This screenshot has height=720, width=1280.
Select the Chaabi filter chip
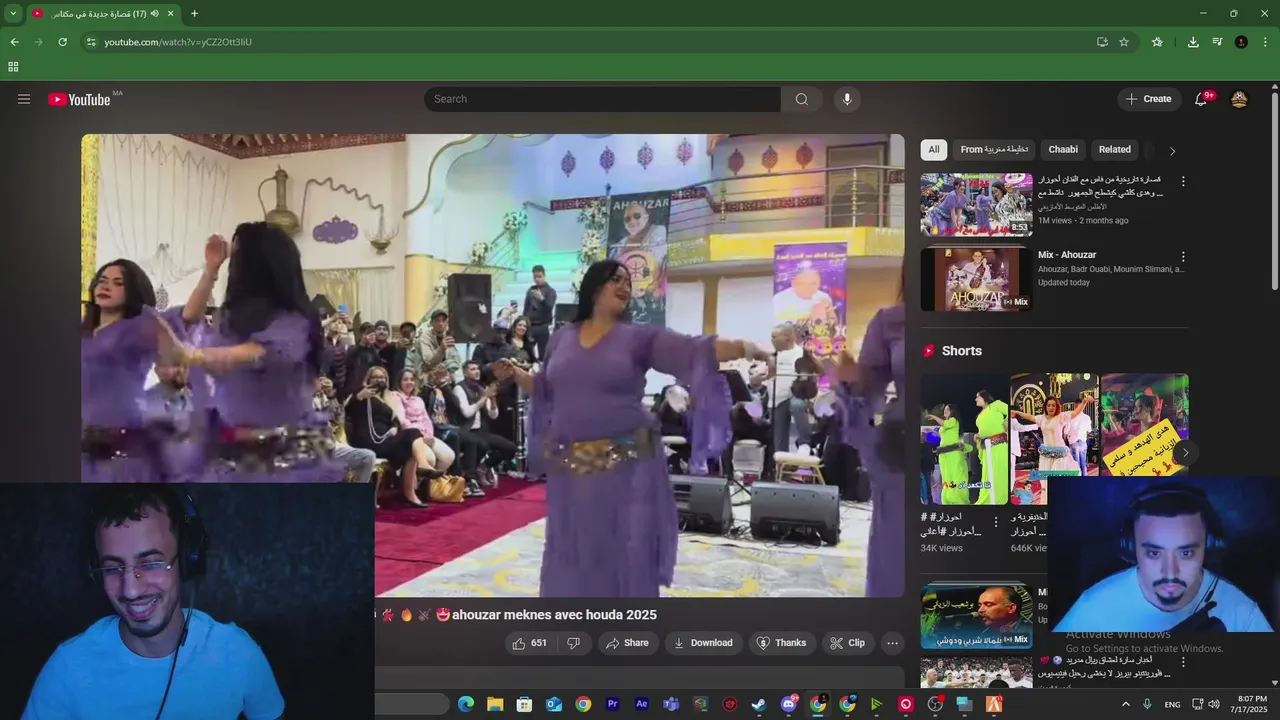pyautogui.click(x=1063, y=150)
